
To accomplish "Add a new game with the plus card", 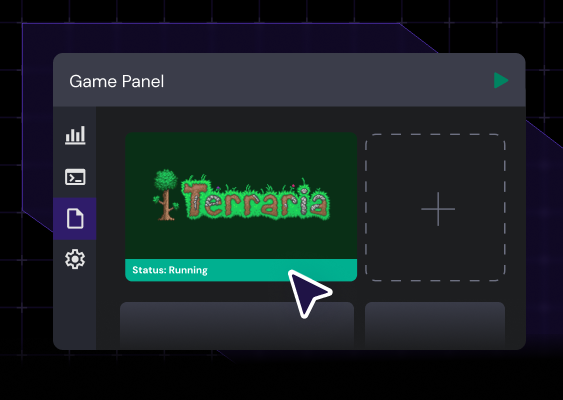I will tap(435, 208).
